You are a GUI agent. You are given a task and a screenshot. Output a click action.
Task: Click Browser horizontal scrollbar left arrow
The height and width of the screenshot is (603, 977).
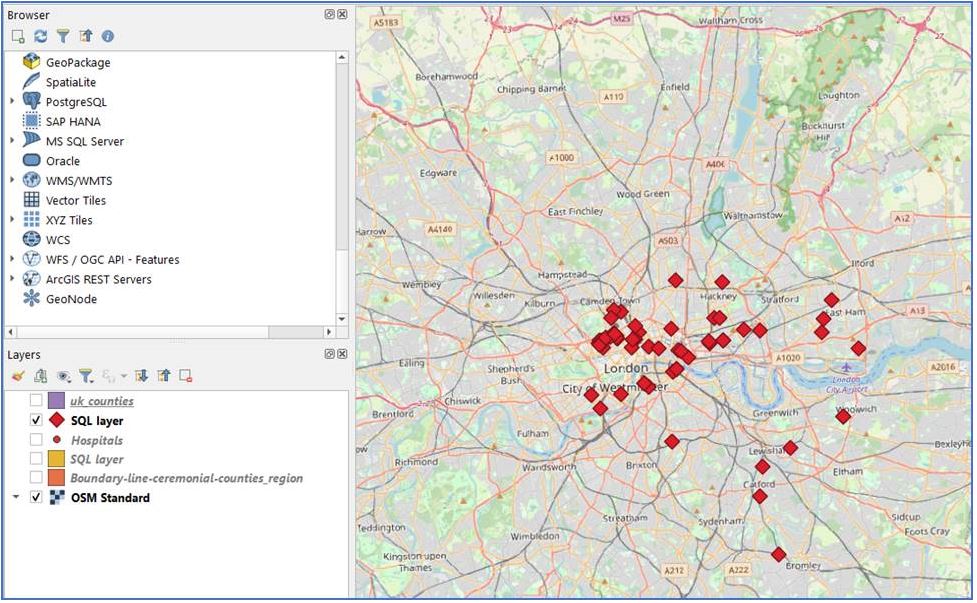[x=11, y=332]
